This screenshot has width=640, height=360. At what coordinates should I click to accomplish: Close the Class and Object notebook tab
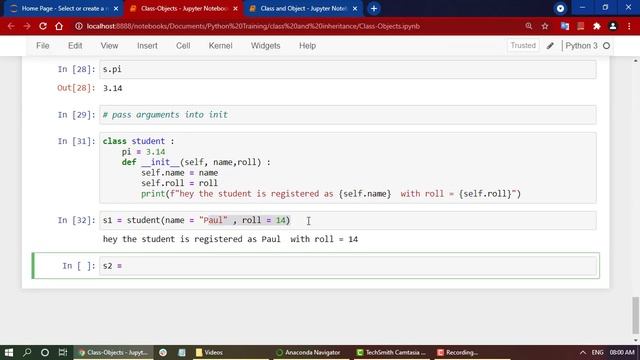[x=355, y=8]
